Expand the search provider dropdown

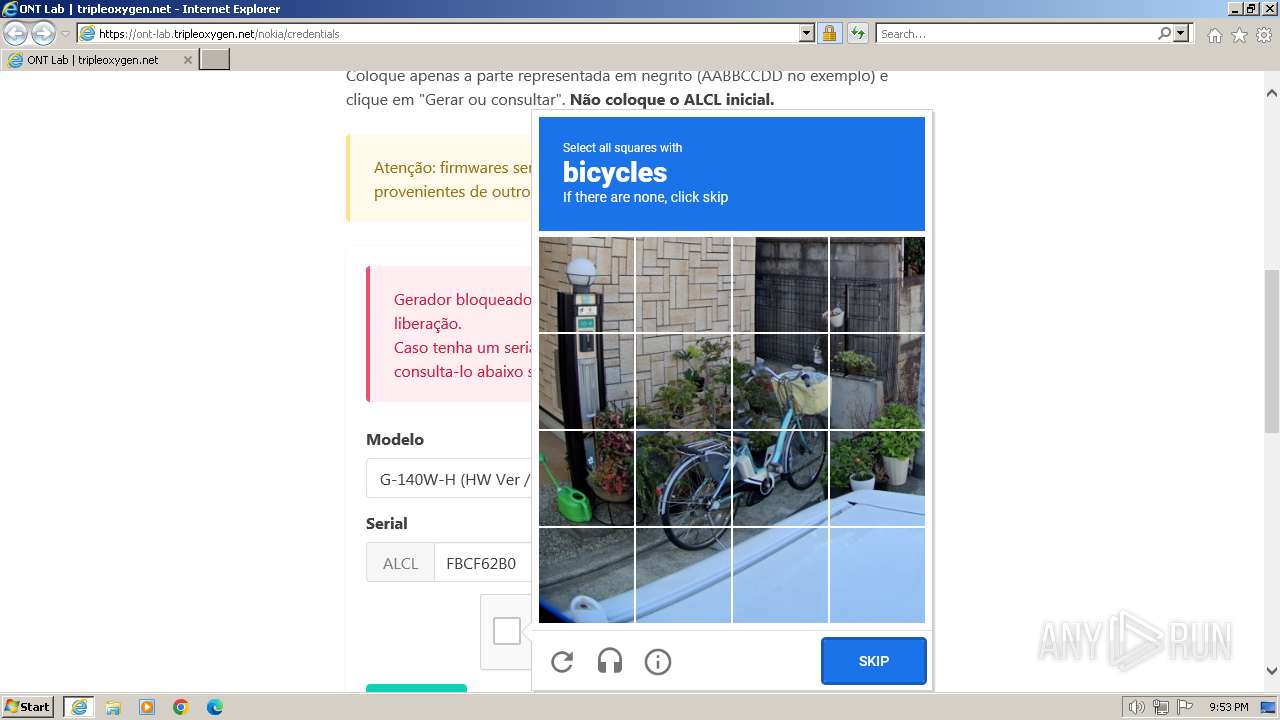coord(1182,33)
